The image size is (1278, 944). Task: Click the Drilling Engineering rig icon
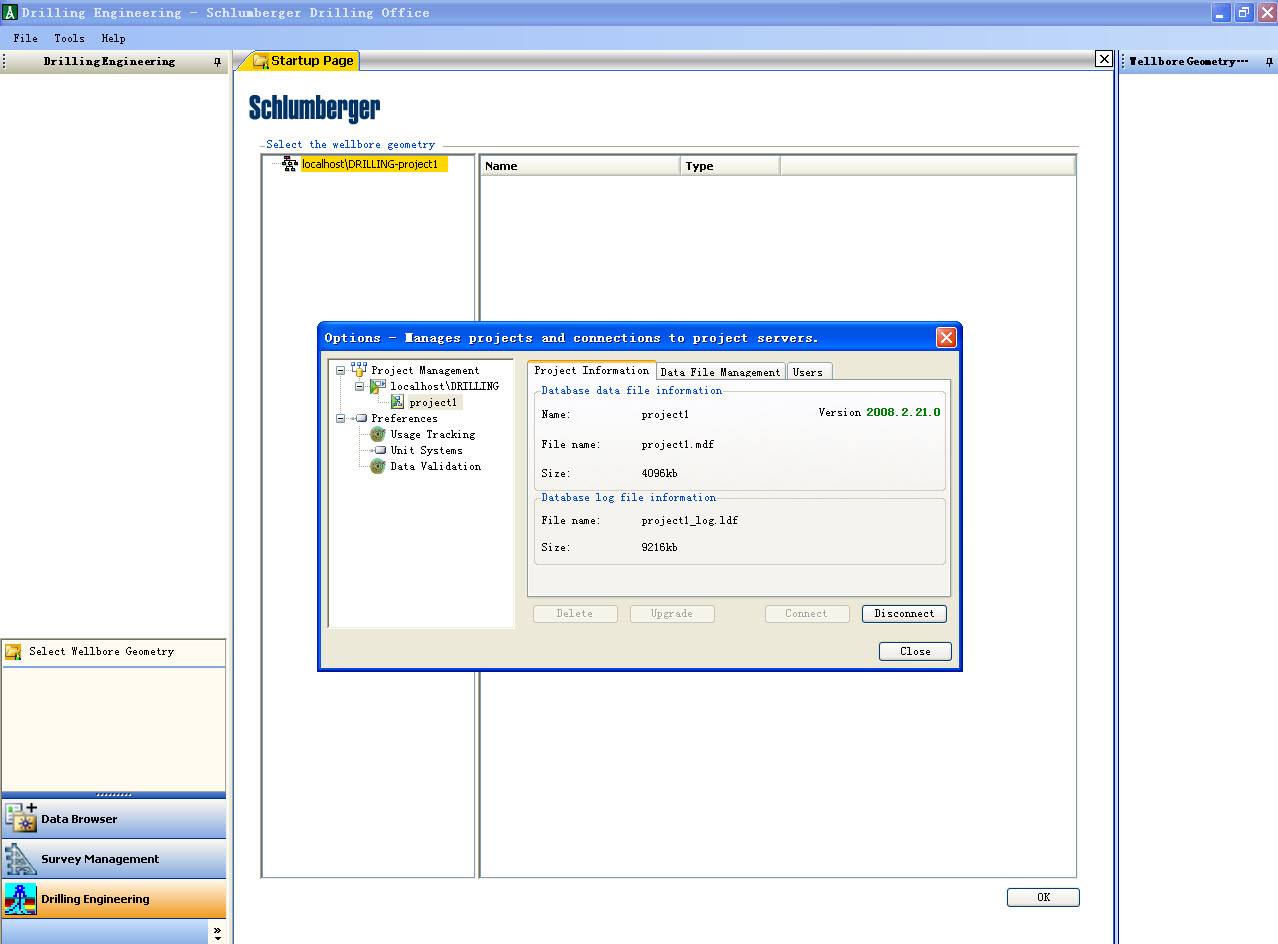[x=20, y=898]
